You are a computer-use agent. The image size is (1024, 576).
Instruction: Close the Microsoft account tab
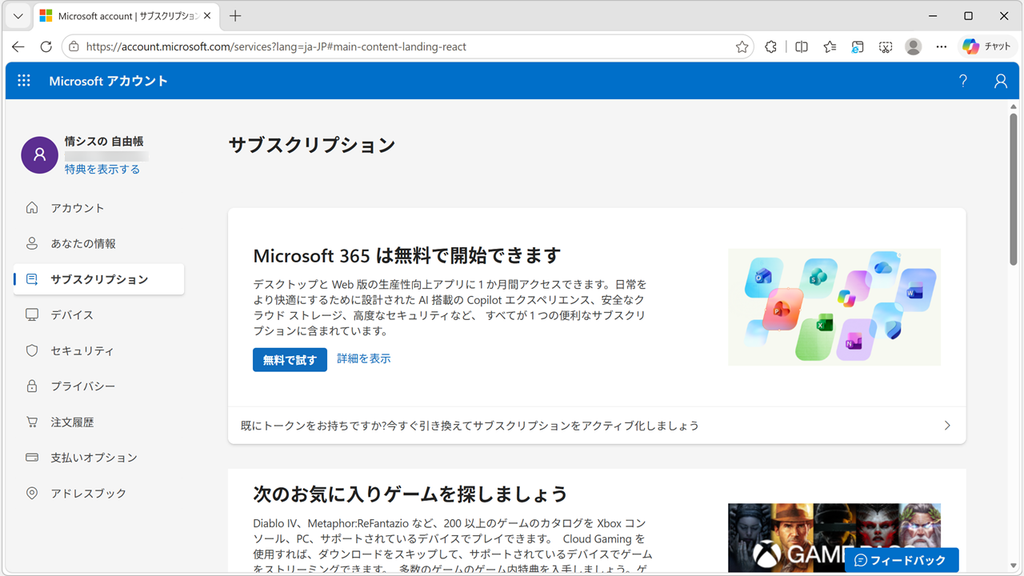coord(207,16)
